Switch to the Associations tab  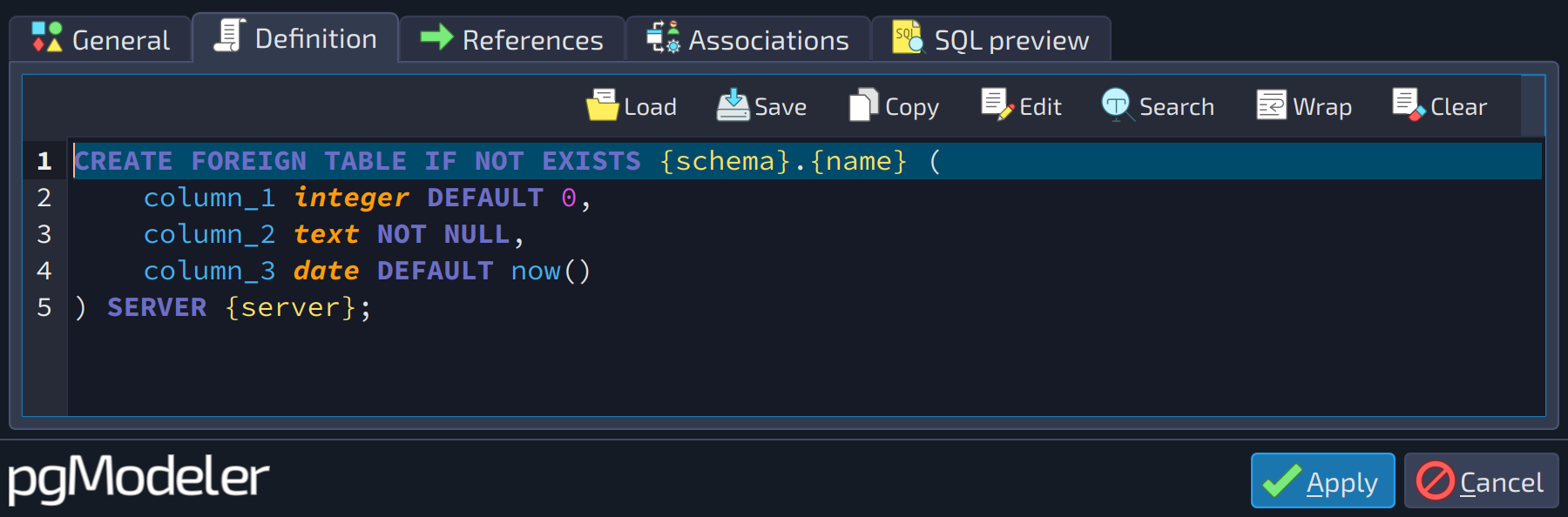pyautogui.click(x=747, y=40)
